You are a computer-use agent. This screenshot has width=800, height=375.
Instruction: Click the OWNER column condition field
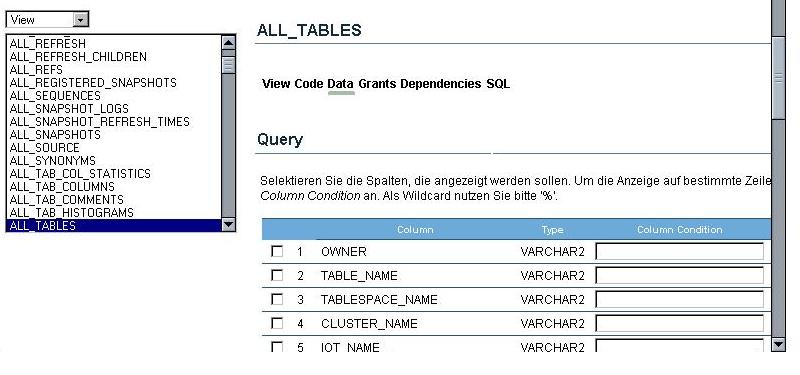point(680,252)
